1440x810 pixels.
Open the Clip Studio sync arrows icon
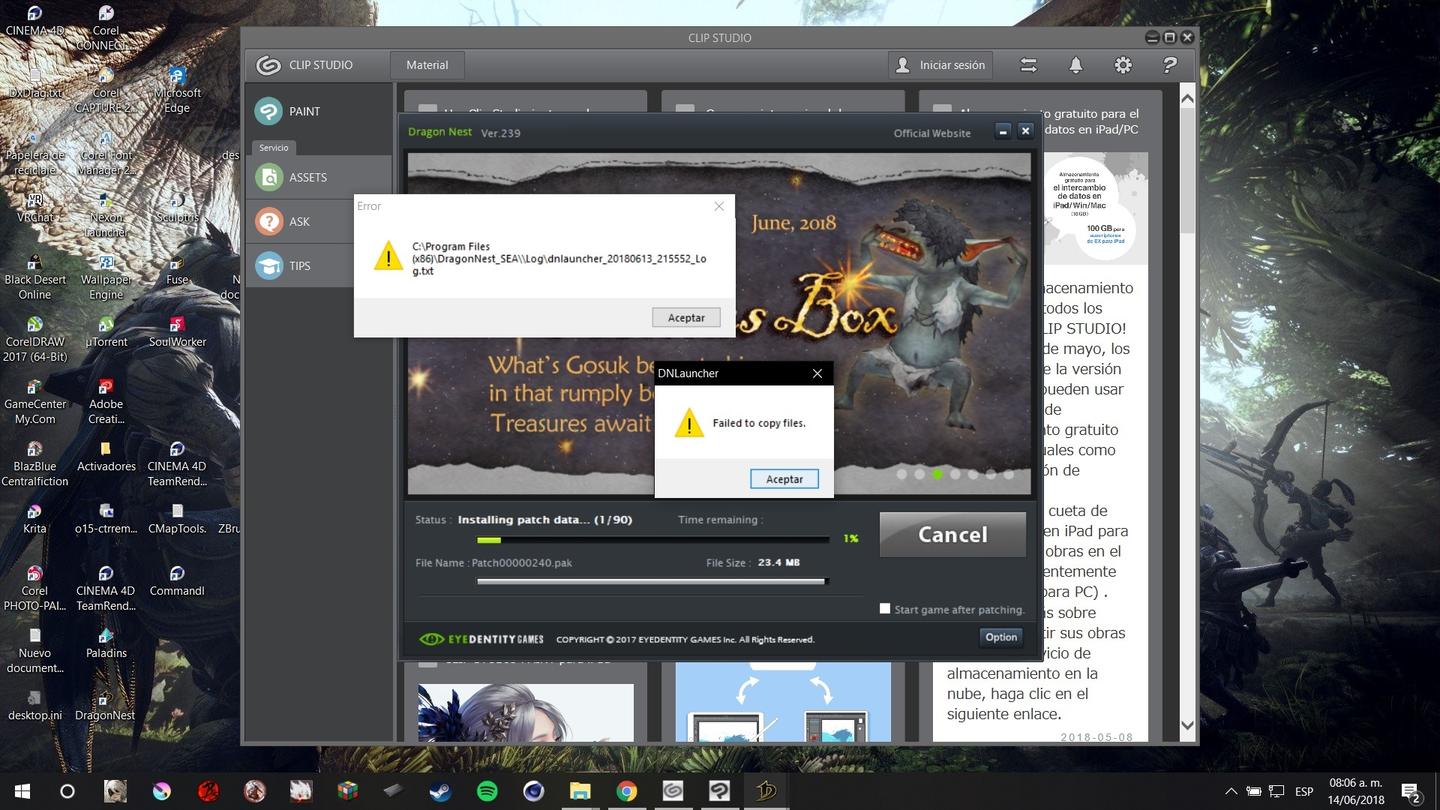pos(1028,65)
